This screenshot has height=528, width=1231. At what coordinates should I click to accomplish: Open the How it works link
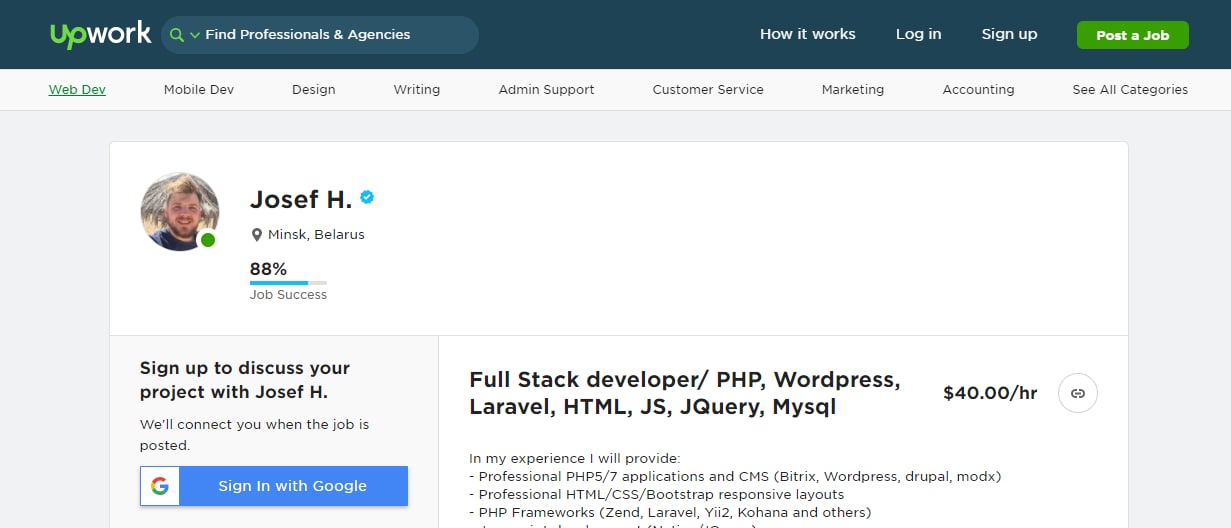807,34
